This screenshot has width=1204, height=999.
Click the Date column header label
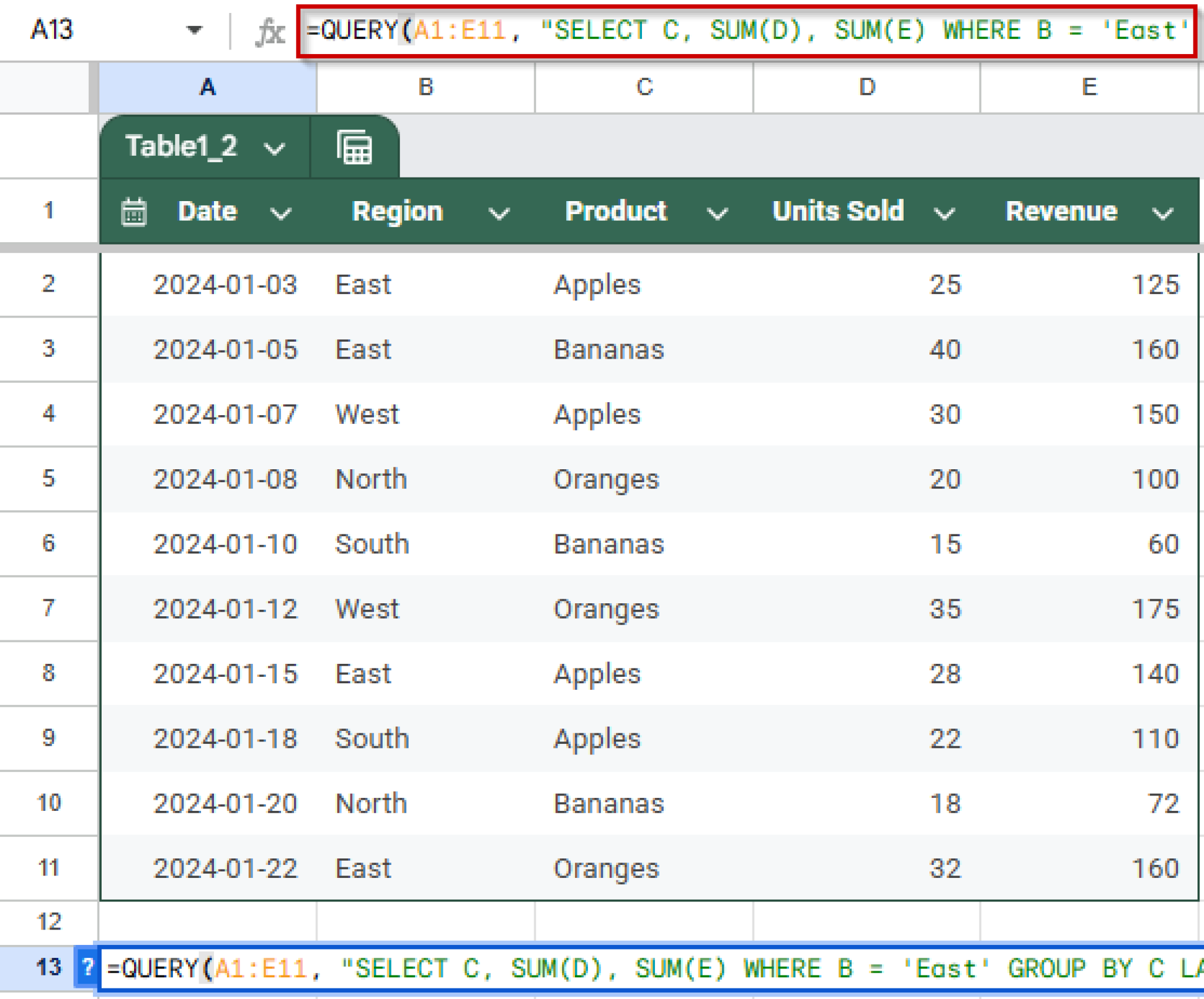click(x=206, y=212)
